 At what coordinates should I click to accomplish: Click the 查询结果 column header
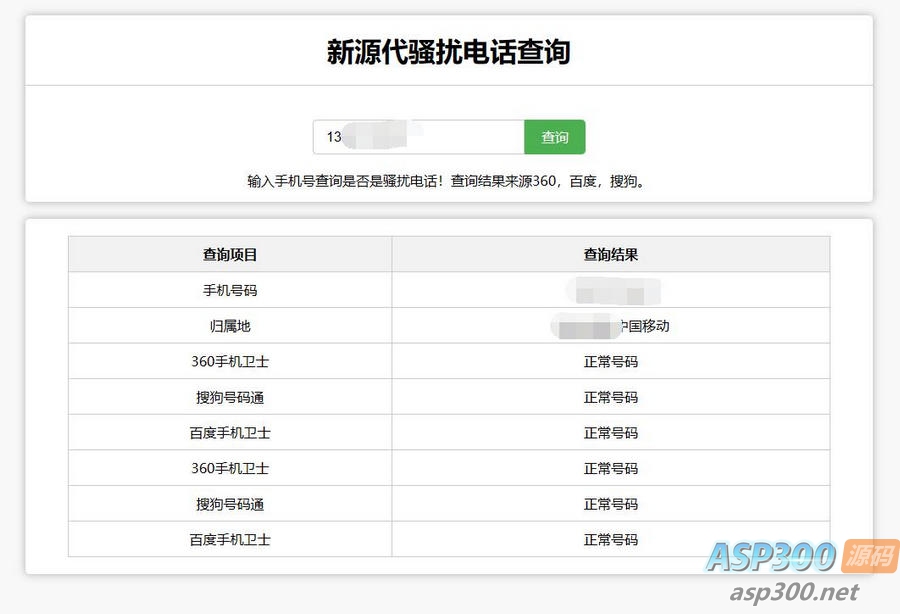coord(611,254)
